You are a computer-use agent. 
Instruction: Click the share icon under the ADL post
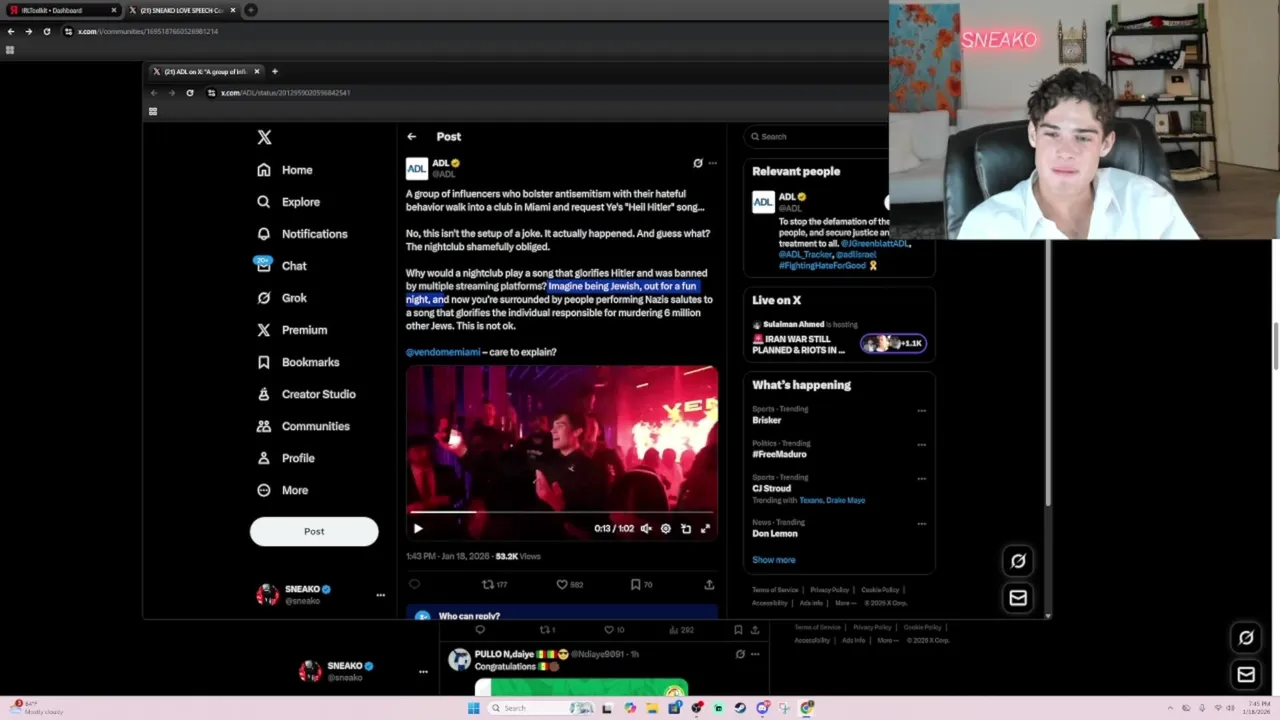709,585
